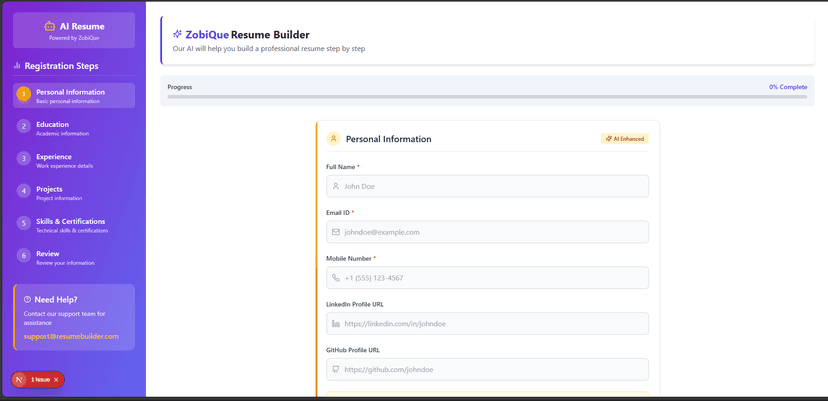Open the Review step

(74, 257)
